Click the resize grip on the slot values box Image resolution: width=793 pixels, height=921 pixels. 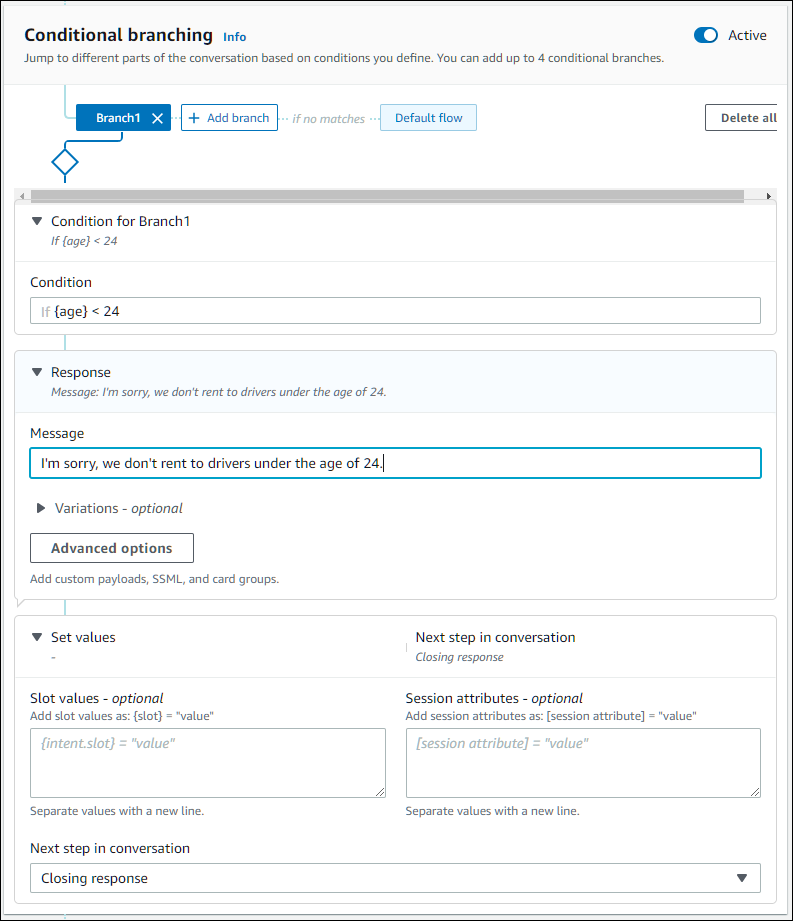click(x=379, y=793)
